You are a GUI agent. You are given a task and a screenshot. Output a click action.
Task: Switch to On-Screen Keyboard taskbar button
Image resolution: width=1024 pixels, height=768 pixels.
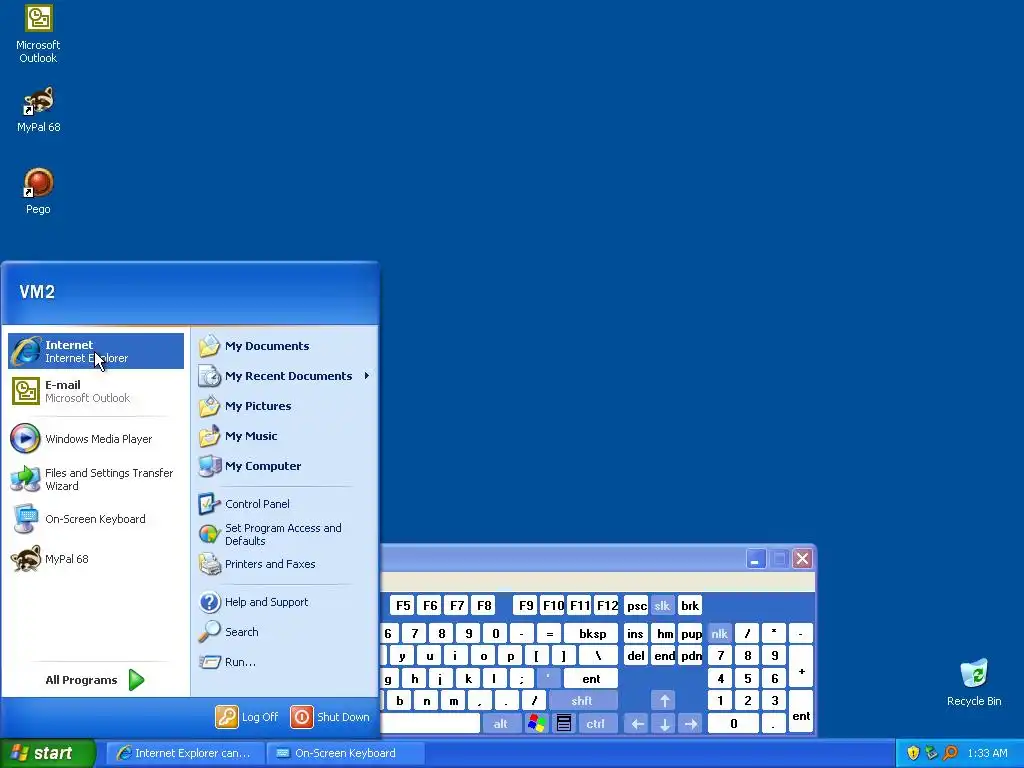coord(345,753)
